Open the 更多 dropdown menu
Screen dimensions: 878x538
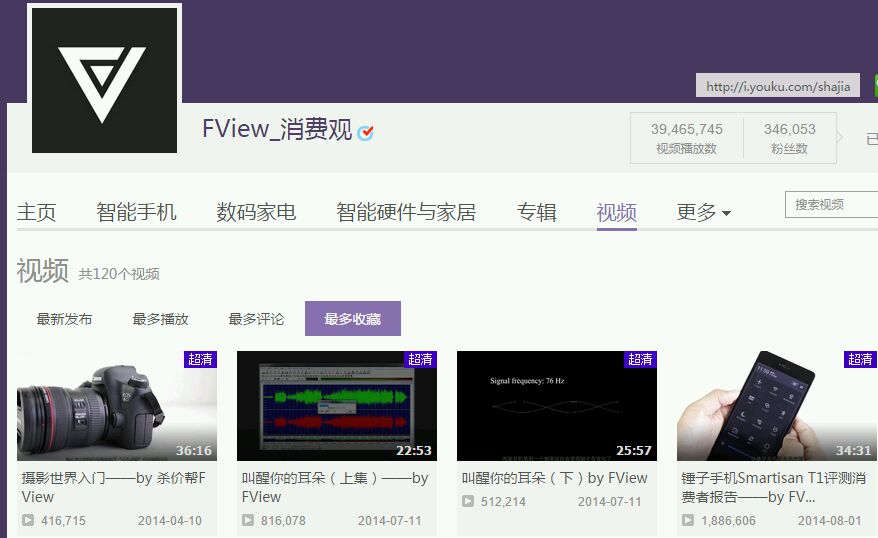click(703, 213)
